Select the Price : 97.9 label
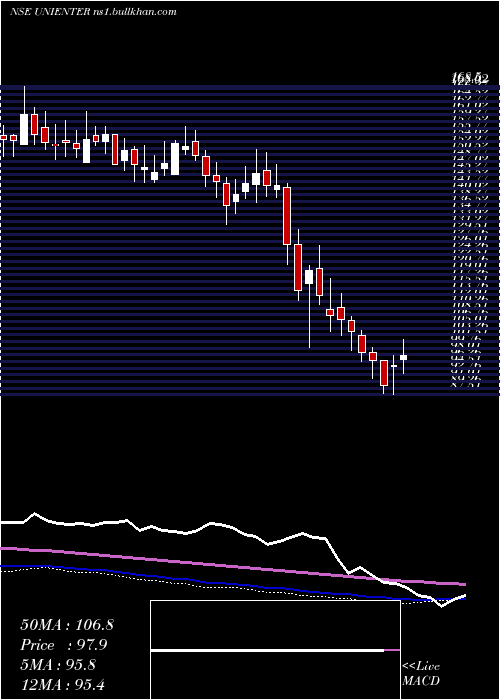 pos(64,645)
